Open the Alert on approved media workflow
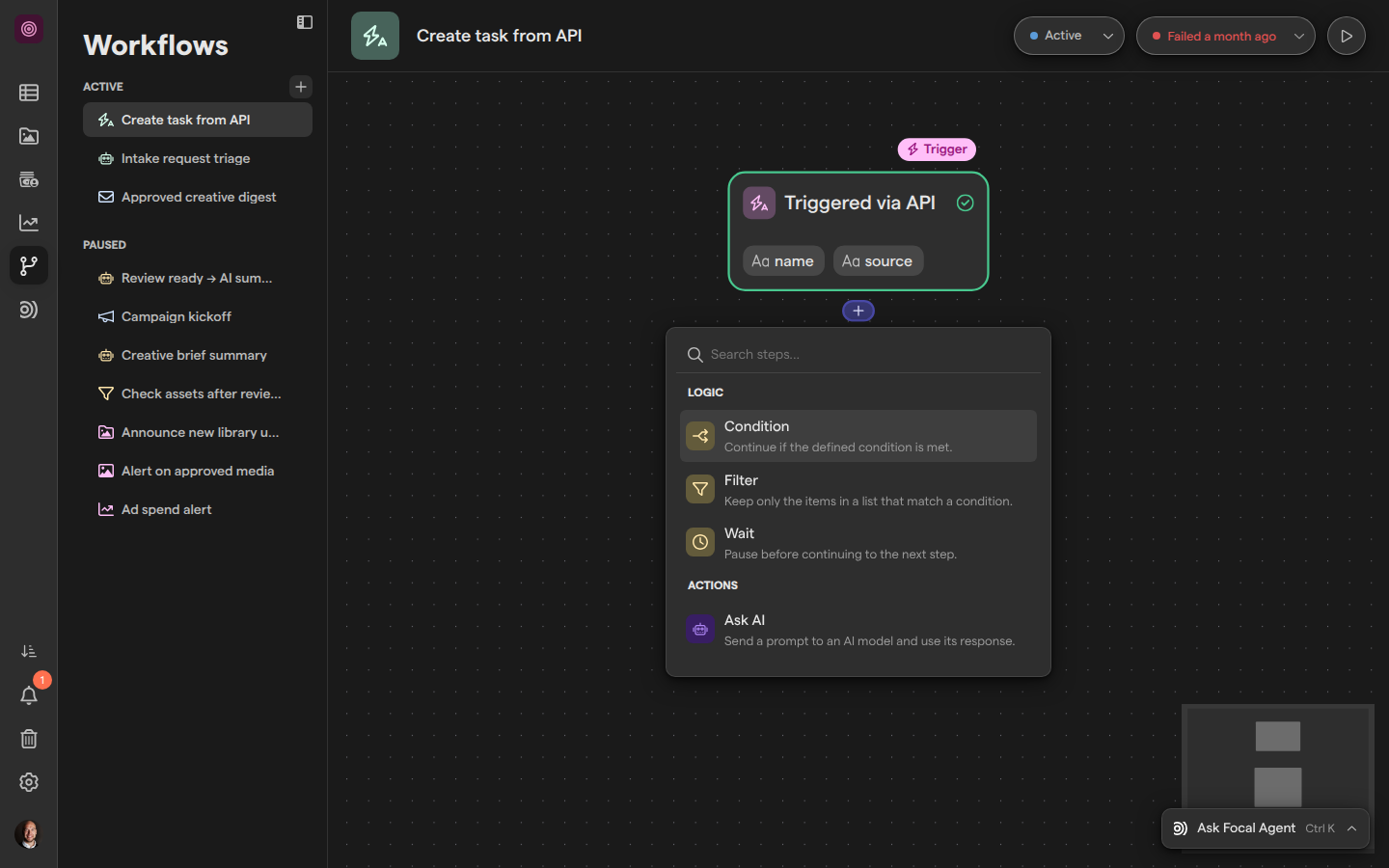 (x=198, y=471)
